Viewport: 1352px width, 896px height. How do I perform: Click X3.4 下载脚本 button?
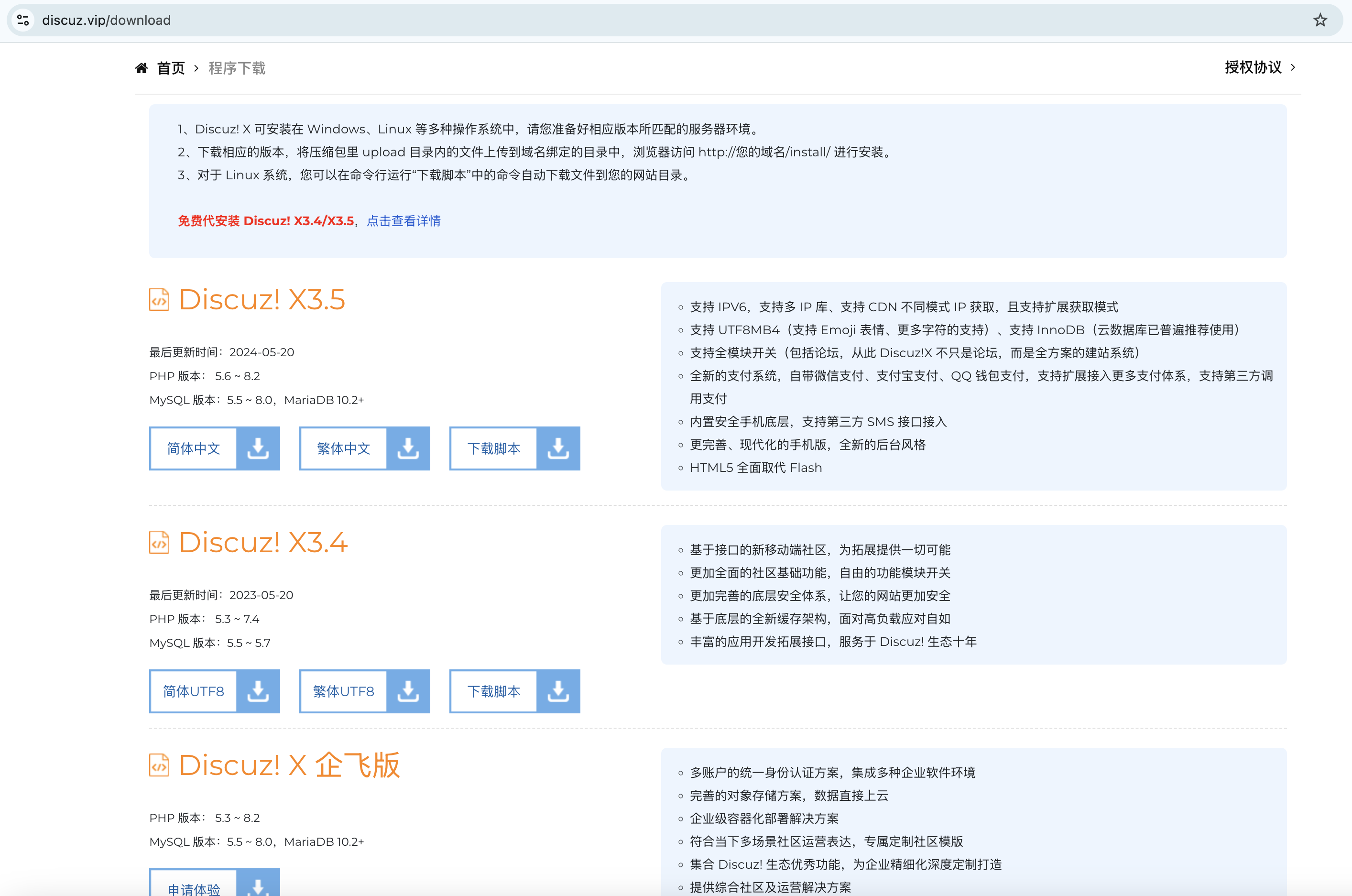pyautogui.click(x=494, y=691)
